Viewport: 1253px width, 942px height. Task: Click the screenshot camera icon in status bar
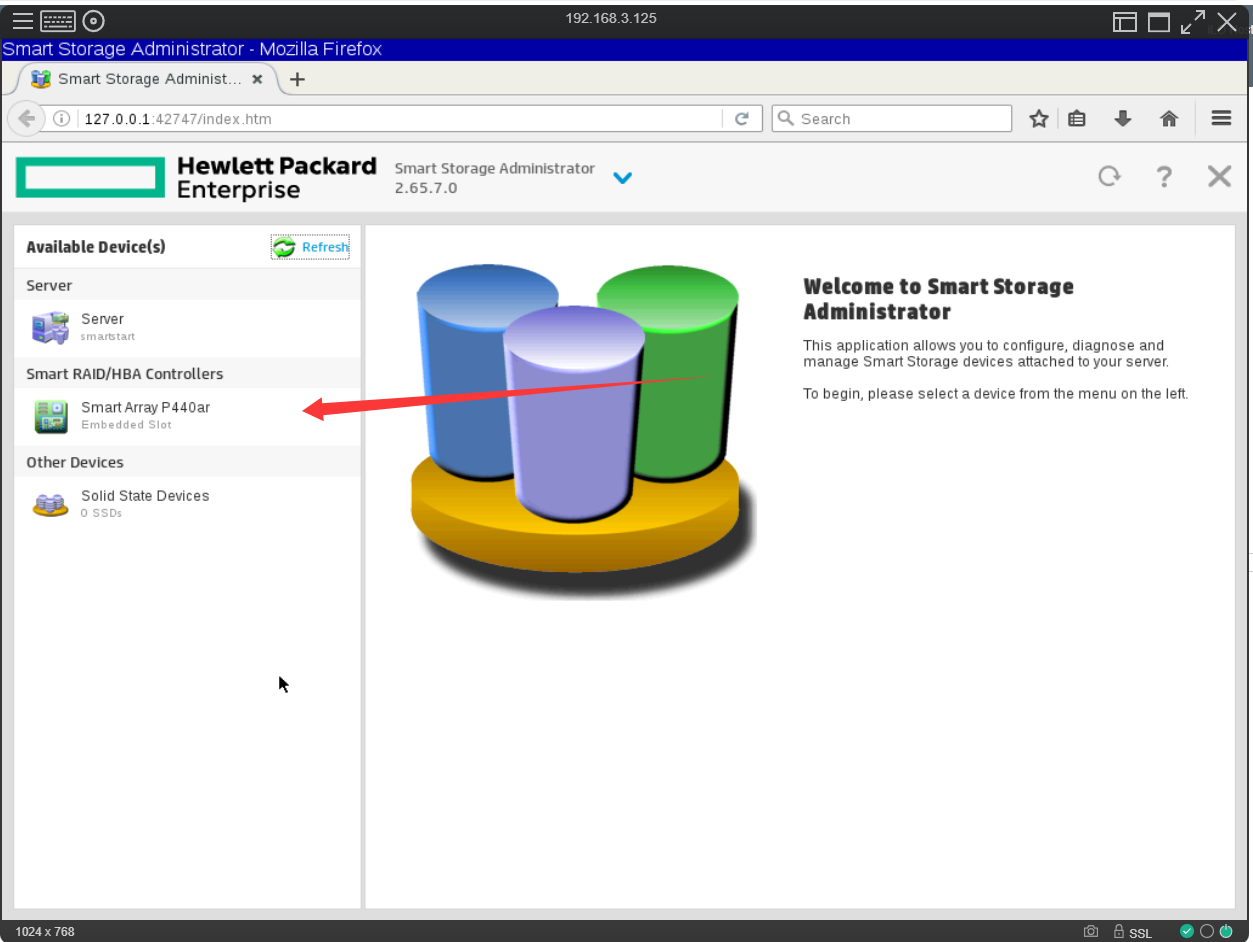(x=1091, y=932)
